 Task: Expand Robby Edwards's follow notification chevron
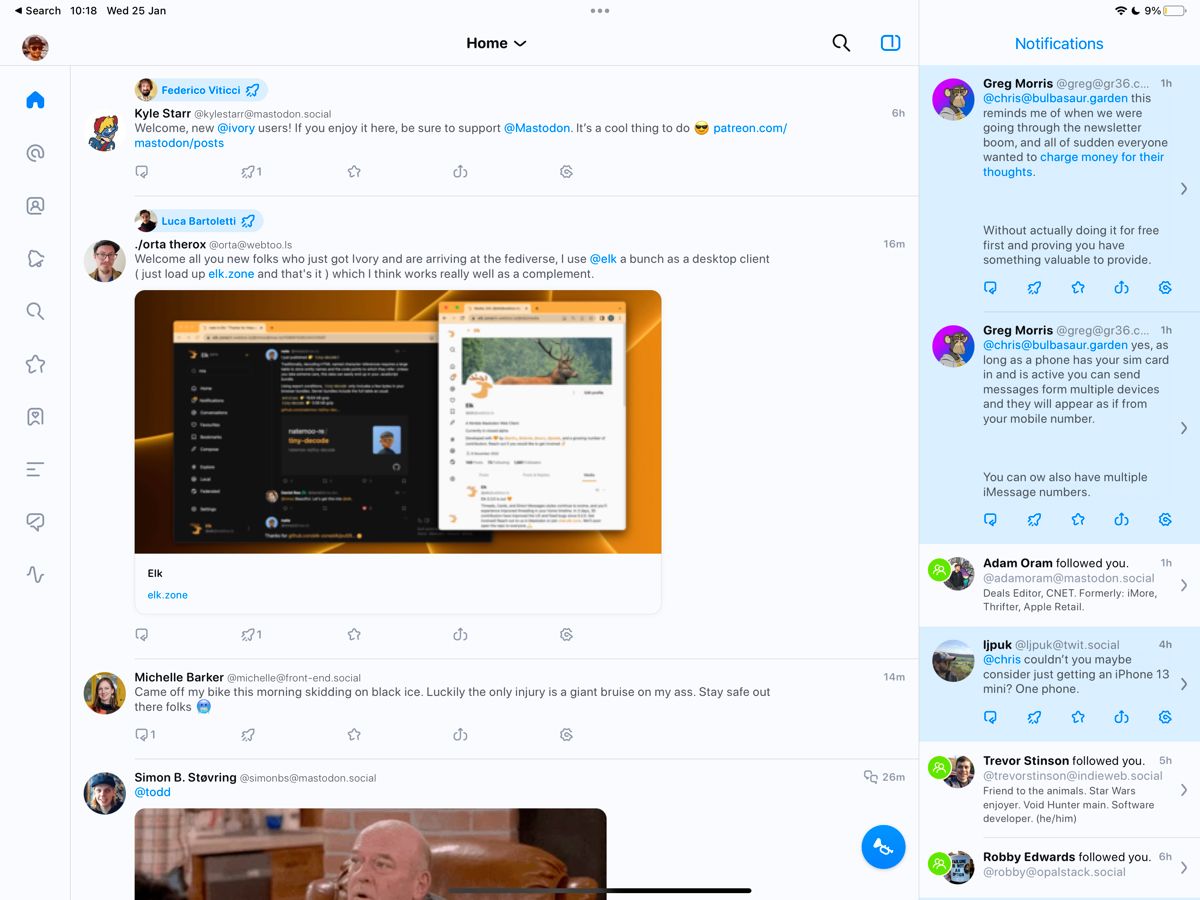tap(1184, 867)
